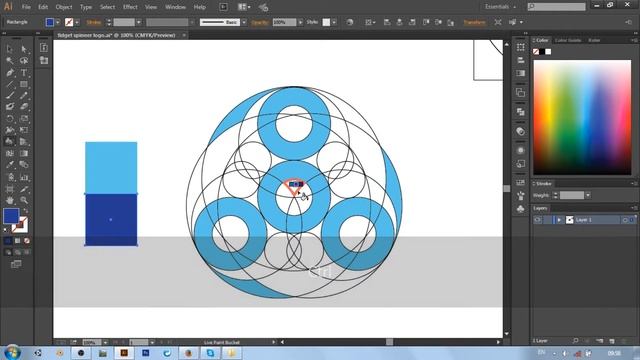The image size is (640, 360).
Task: Open the opacity percentage dropdown arrow
Action: point(300,22)
